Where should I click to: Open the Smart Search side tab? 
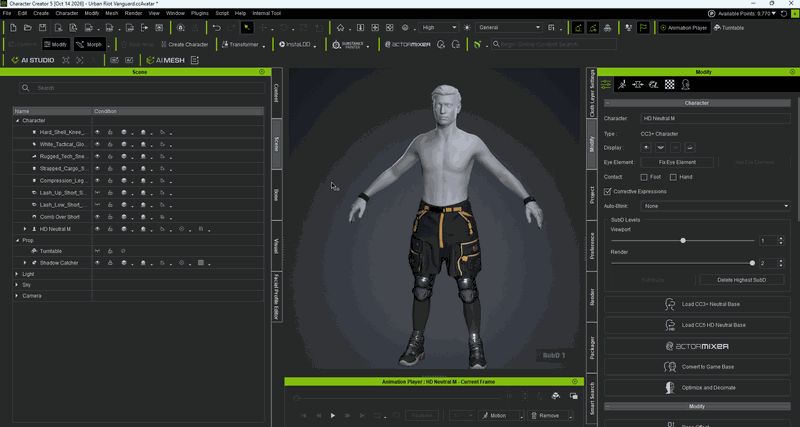[592, 400]
